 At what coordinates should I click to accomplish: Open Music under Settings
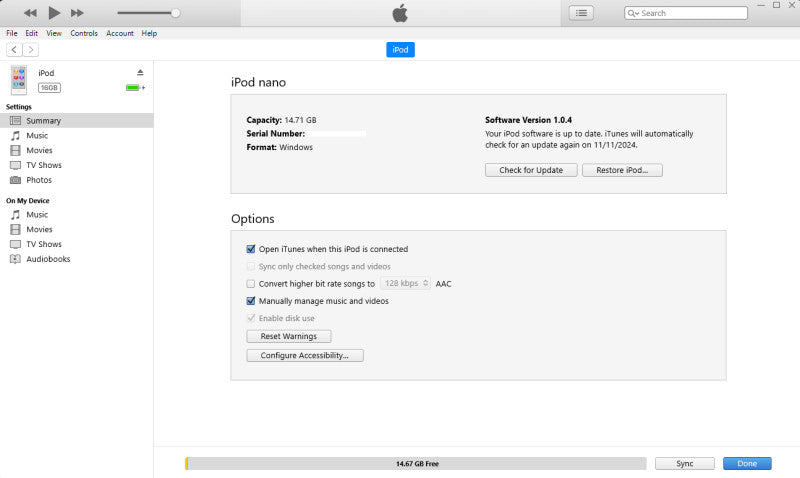pyautogui.click(x=37, y=135)
